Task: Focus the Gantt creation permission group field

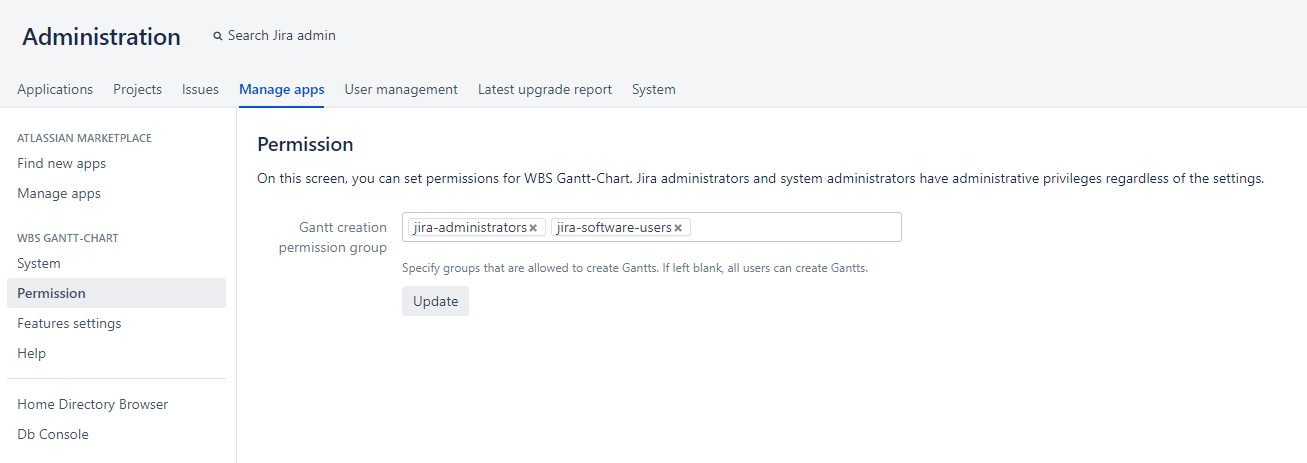Action: [795, 227]
